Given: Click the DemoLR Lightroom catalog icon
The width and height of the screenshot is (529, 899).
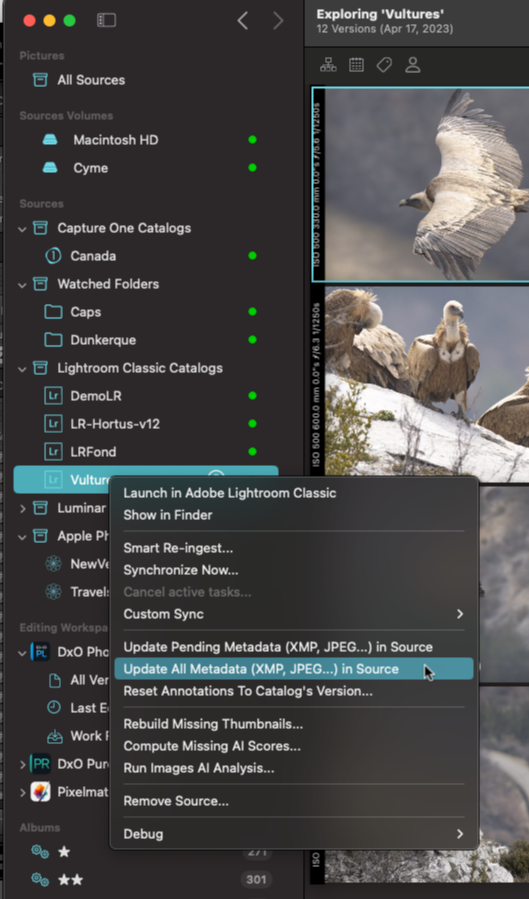Looking at the screenshot, I should click(x=53, y=396).
